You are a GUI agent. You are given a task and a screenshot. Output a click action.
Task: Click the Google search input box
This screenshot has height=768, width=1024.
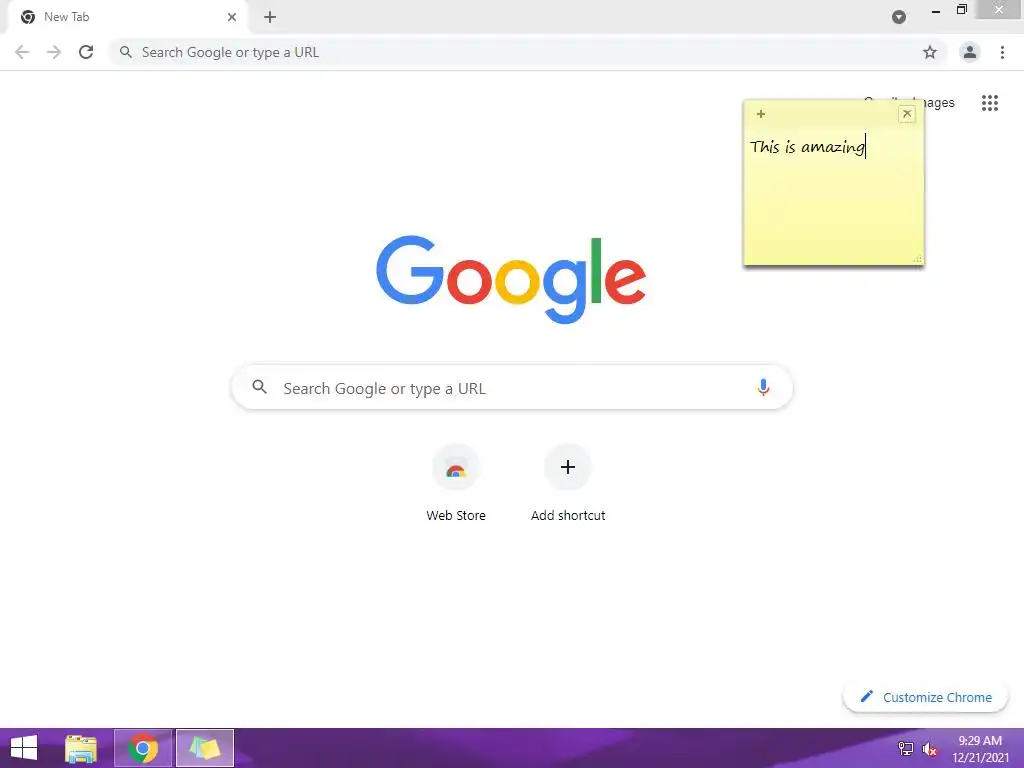[x=512, y=387]
